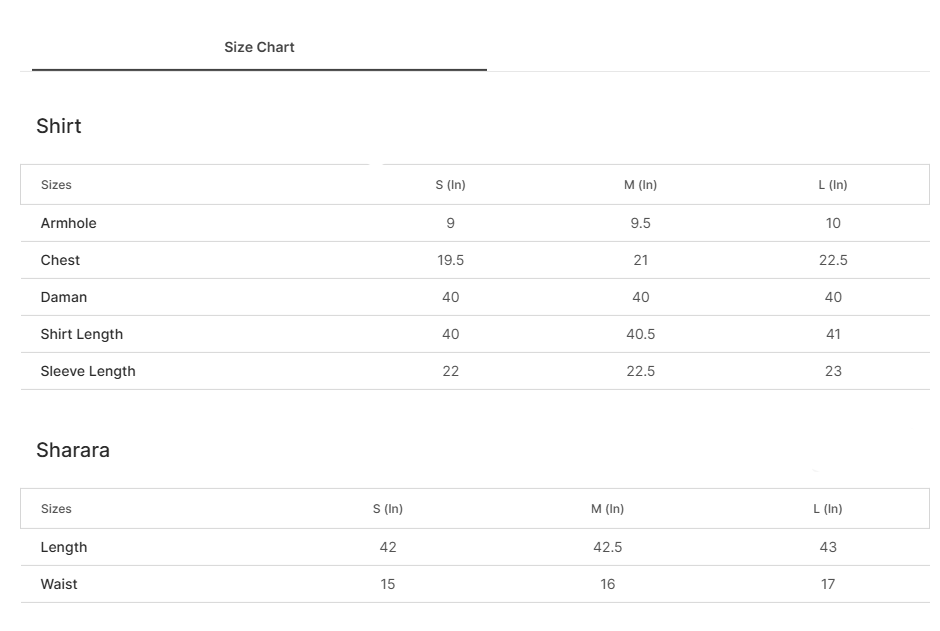The image size is (940, 631).
Task: Click the Sharara section heading
Action: pyautogui.click(x=73, y=450)
